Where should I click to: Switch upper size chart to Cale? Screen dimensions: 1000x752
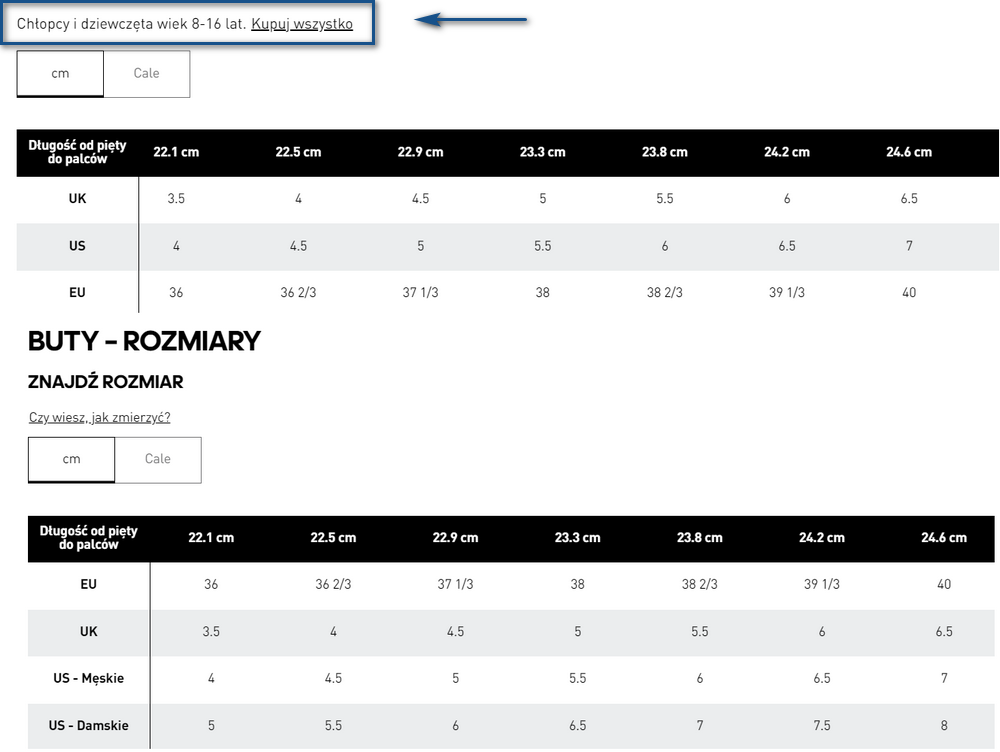(147, 73)
